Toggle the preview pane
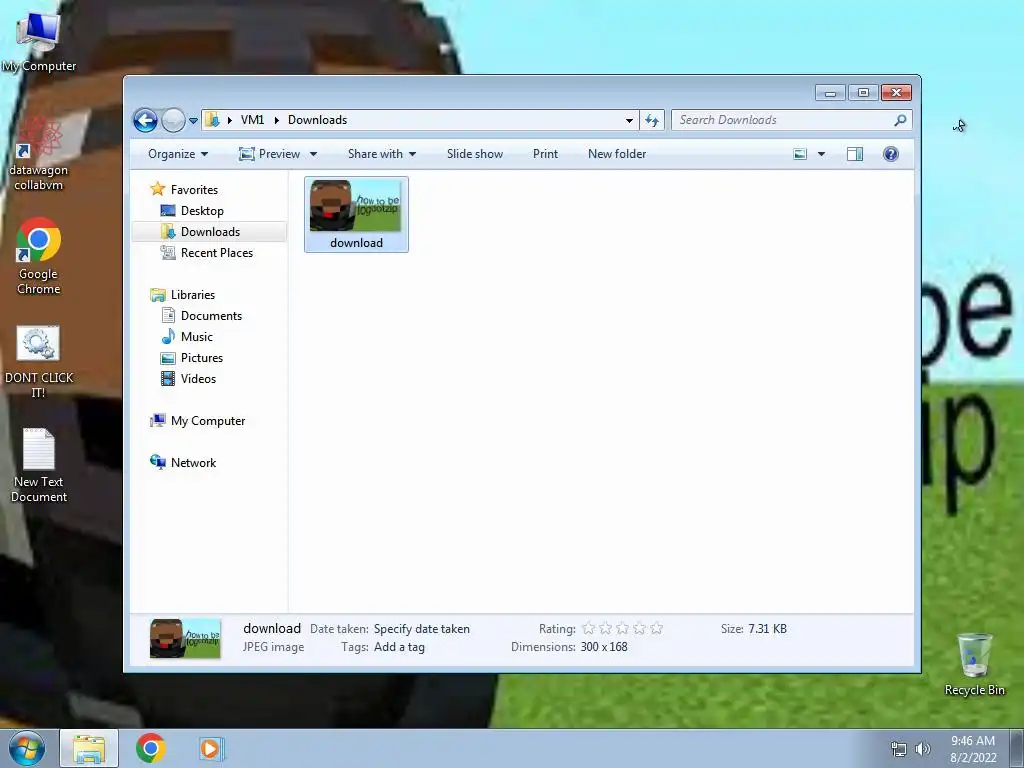 855,154
